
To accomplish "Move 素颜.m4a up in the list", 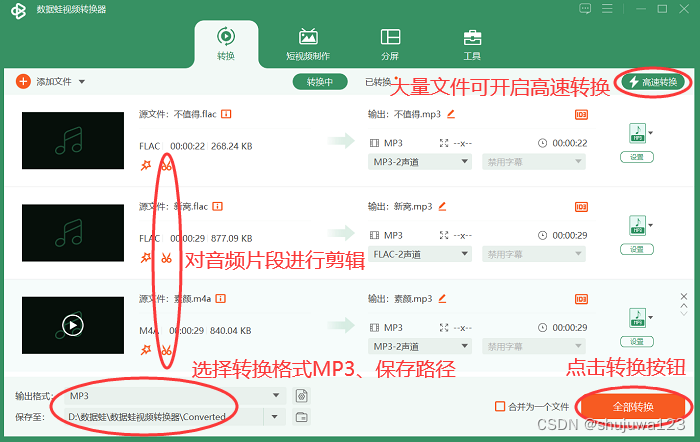I will pyautogui.click(x=683, y=306).
